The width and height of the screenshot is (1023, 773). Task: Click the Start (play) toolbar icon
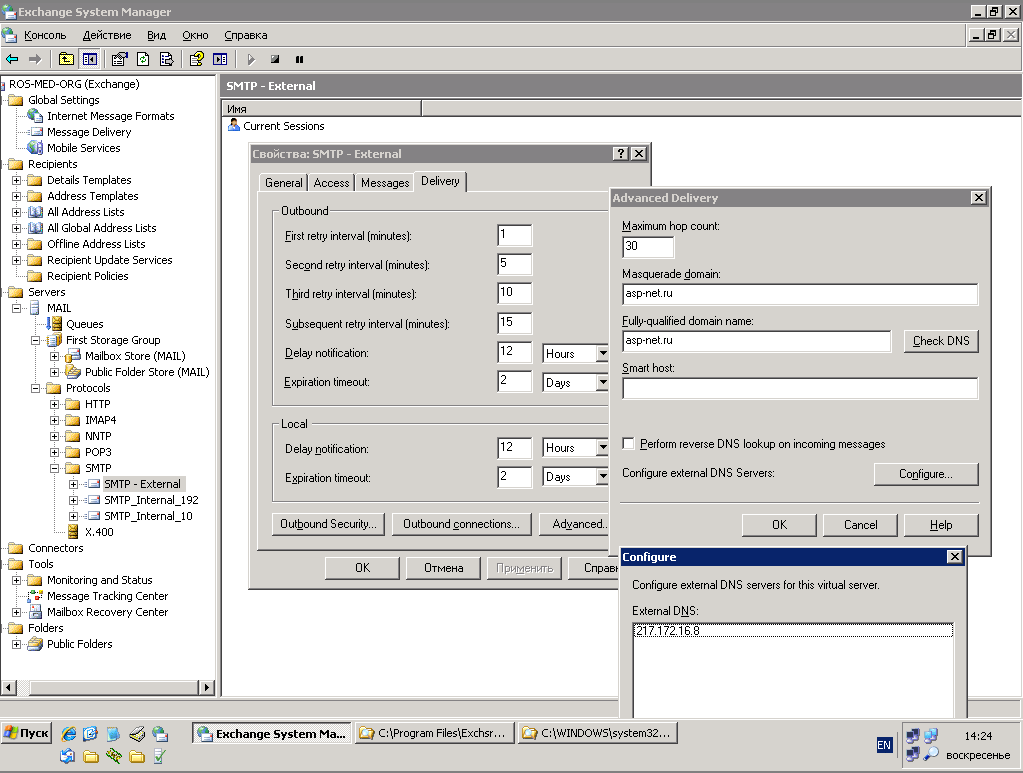coord(251,59)
